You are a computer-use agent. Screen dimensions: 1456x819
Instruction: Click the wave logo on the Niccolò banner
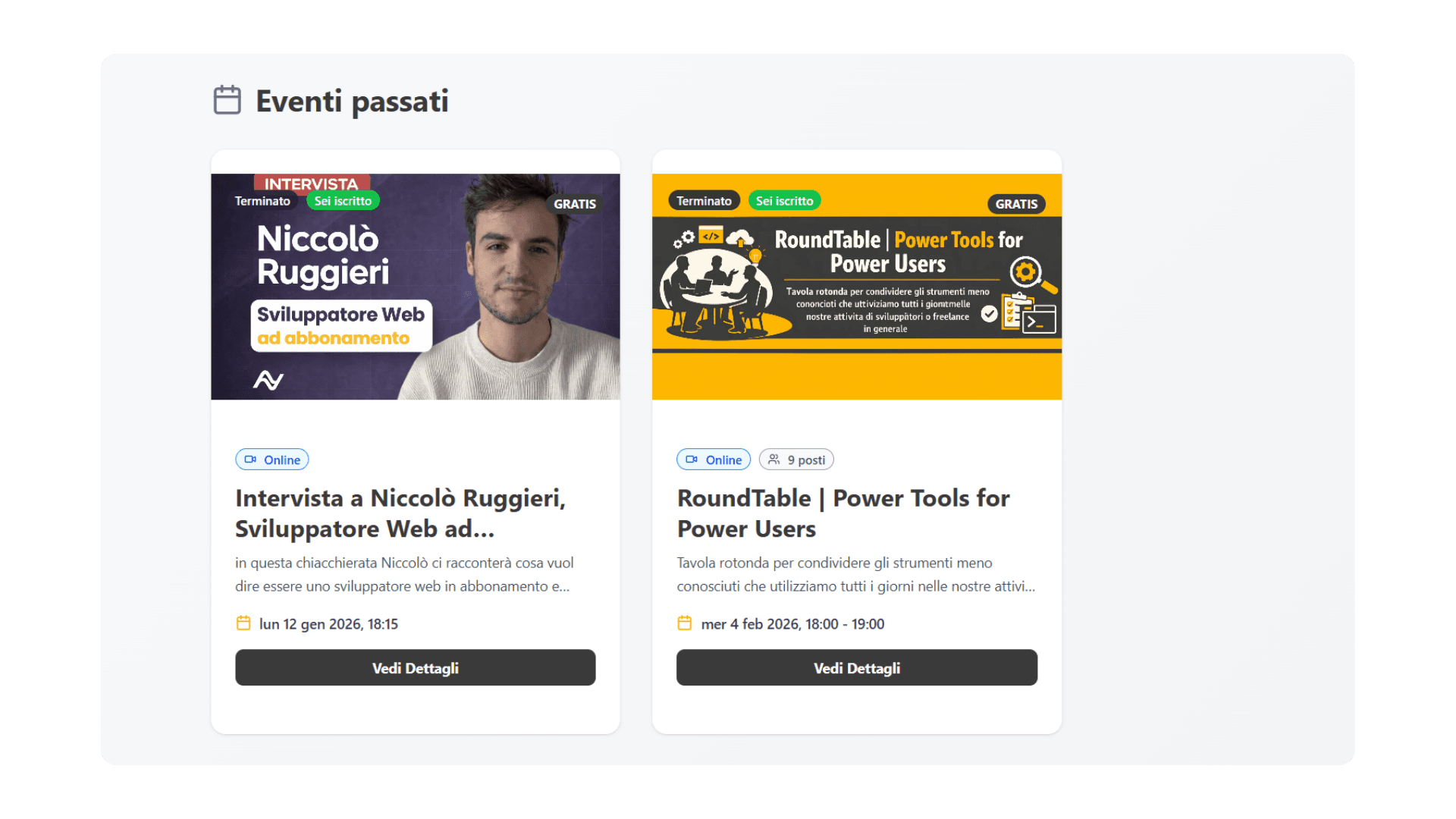268,379
